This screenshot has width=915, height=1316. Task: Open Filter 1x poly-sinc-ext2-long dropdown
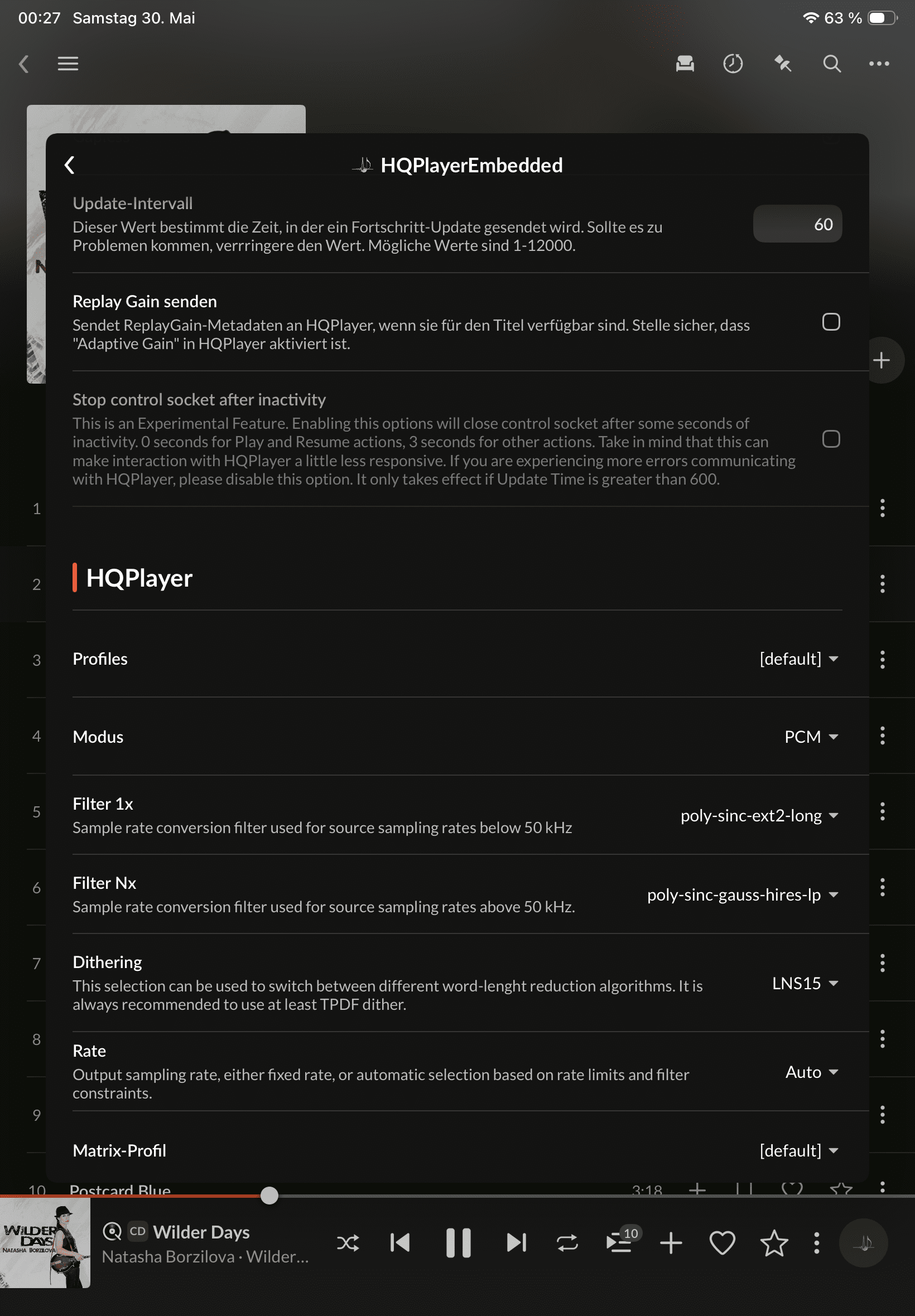(x=759, y=815)
